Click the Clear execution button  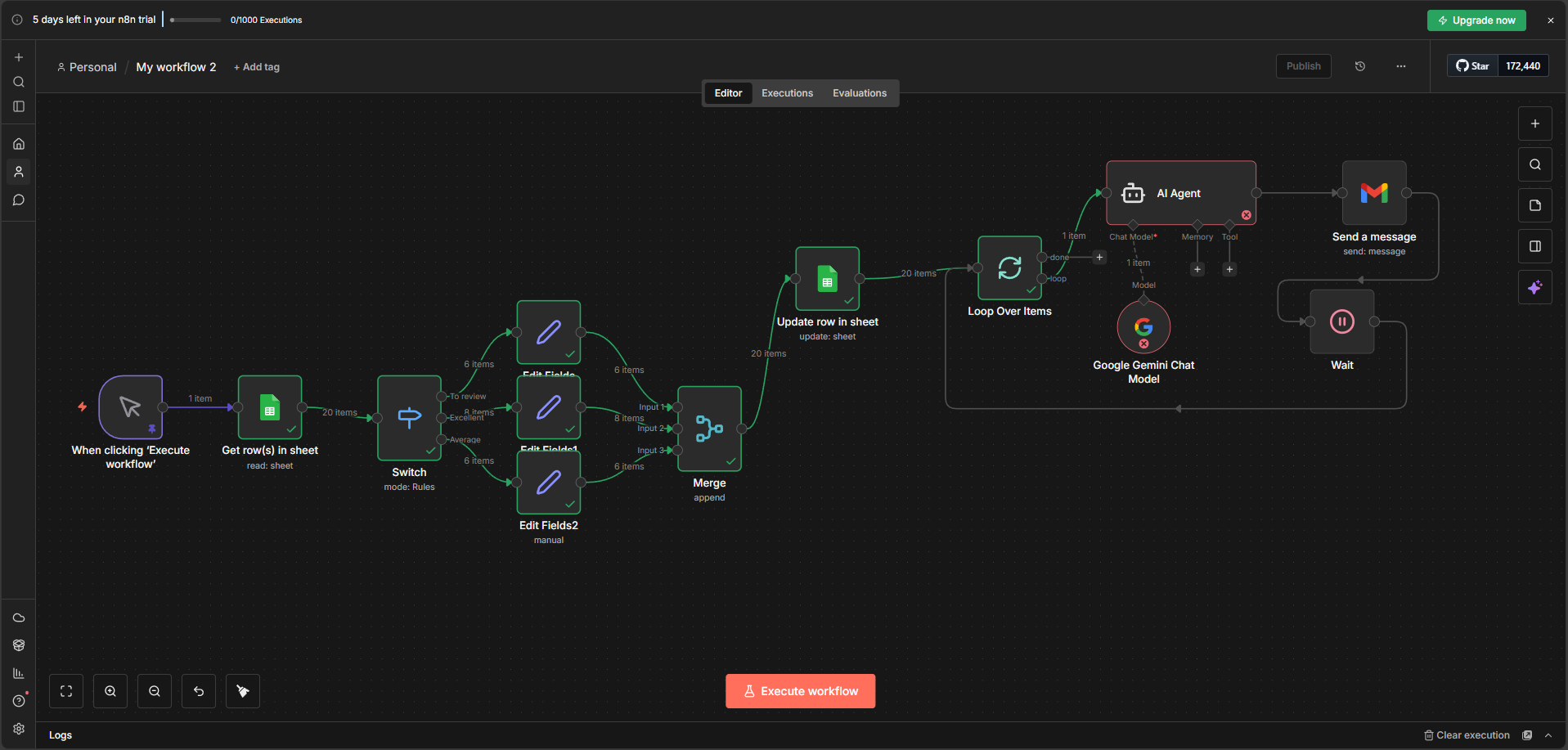[x=1467, y=735]
